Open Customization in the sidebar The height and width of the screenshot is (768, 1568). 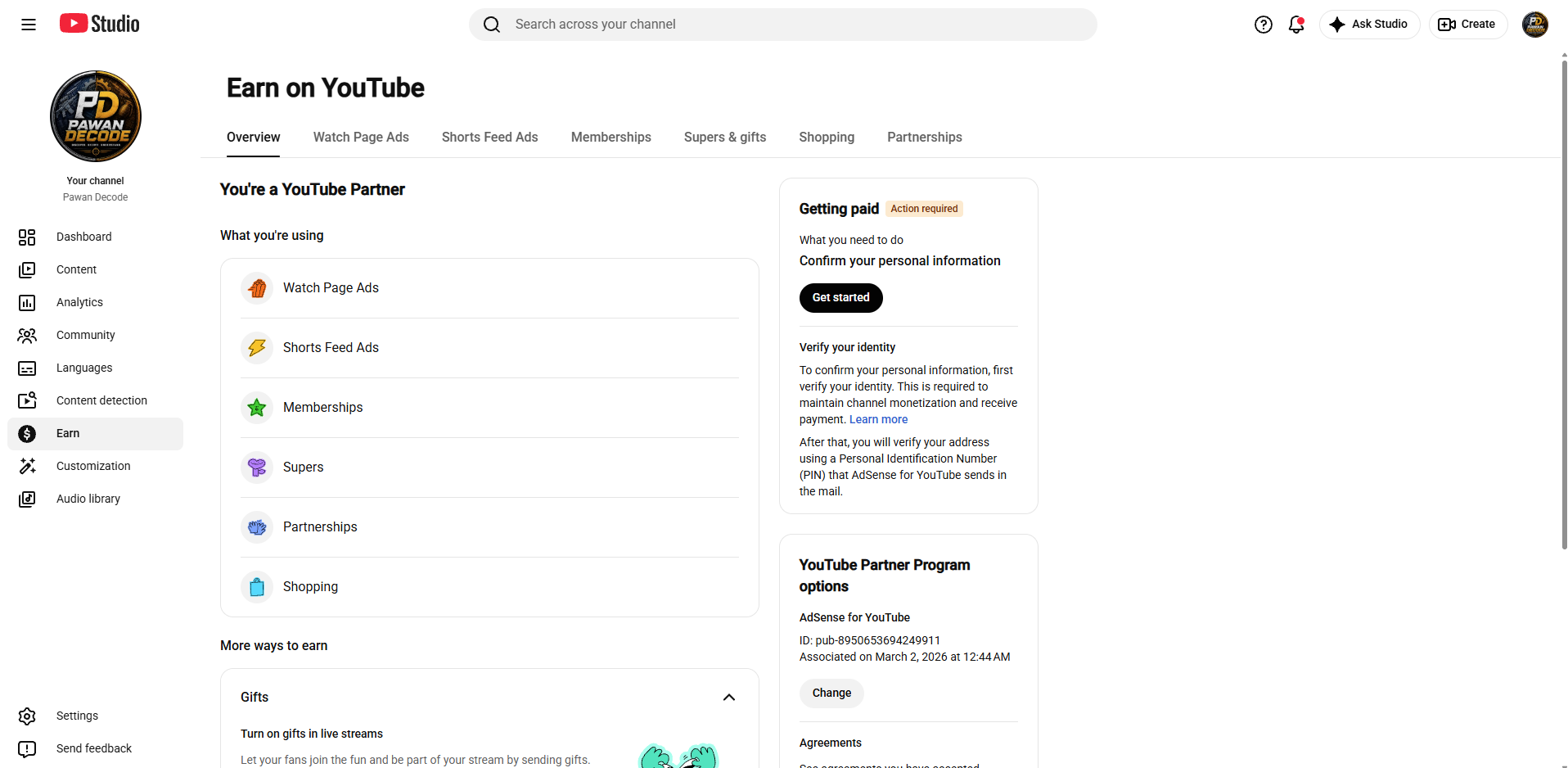[x=95, y=467]
